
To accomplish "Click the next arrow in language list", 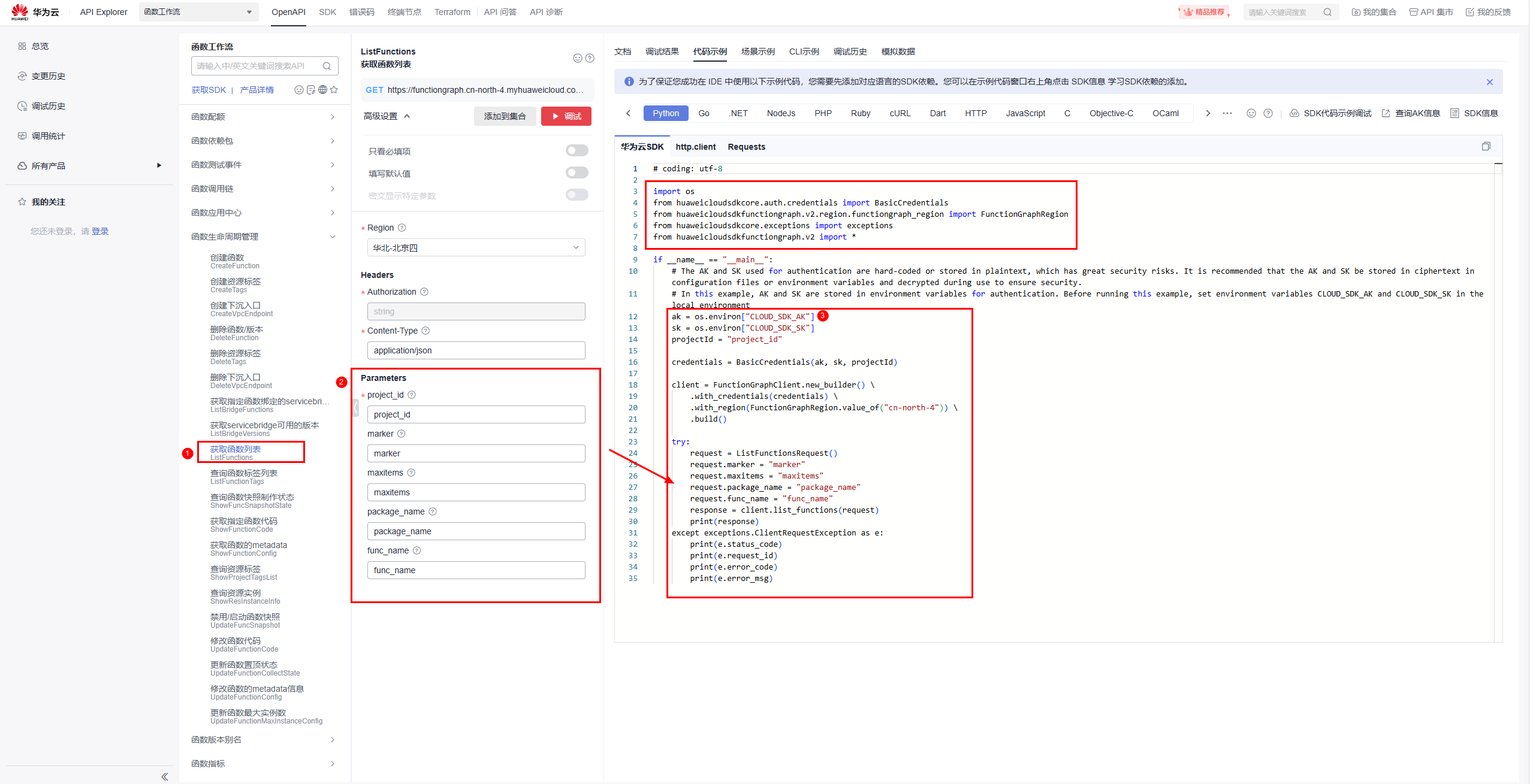I will [x=1208, y=113].
